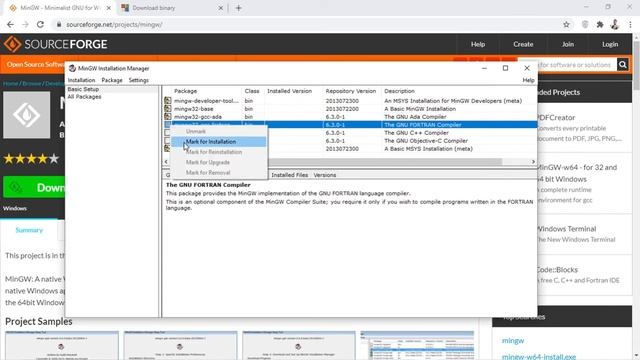Viewport: 640px width, 360px height.
Task: Click the SourceForge search magnifier icon
Action: point(622,64)
